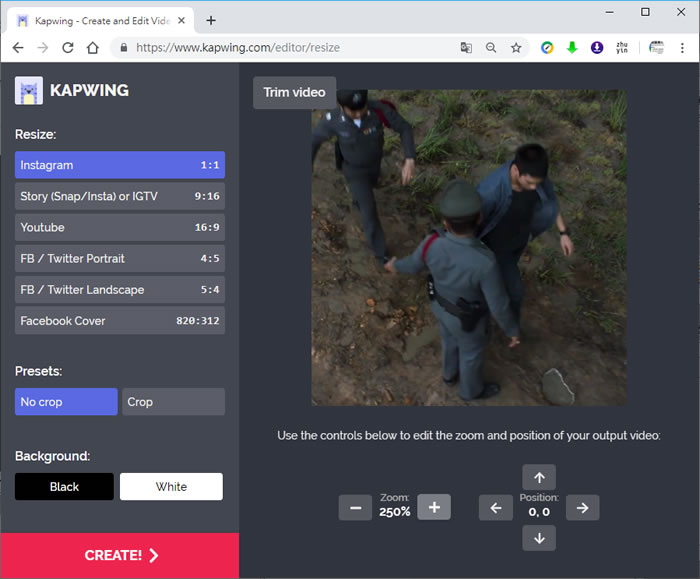Click the zoom out minus button

click(x=355, y=507)
